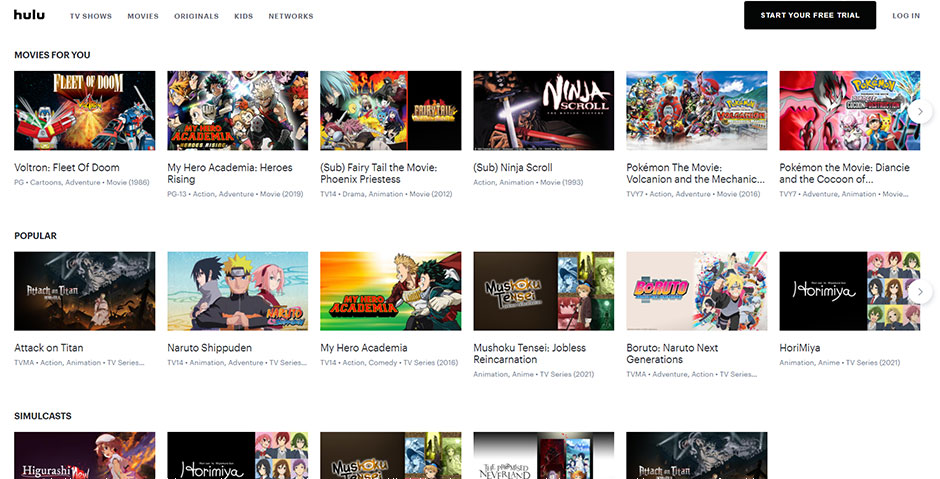This screenshot has height=479, width=940.
Task: Click My Hero Academia title under Popular
Action: pyautogui.click(x=364, y=348)
